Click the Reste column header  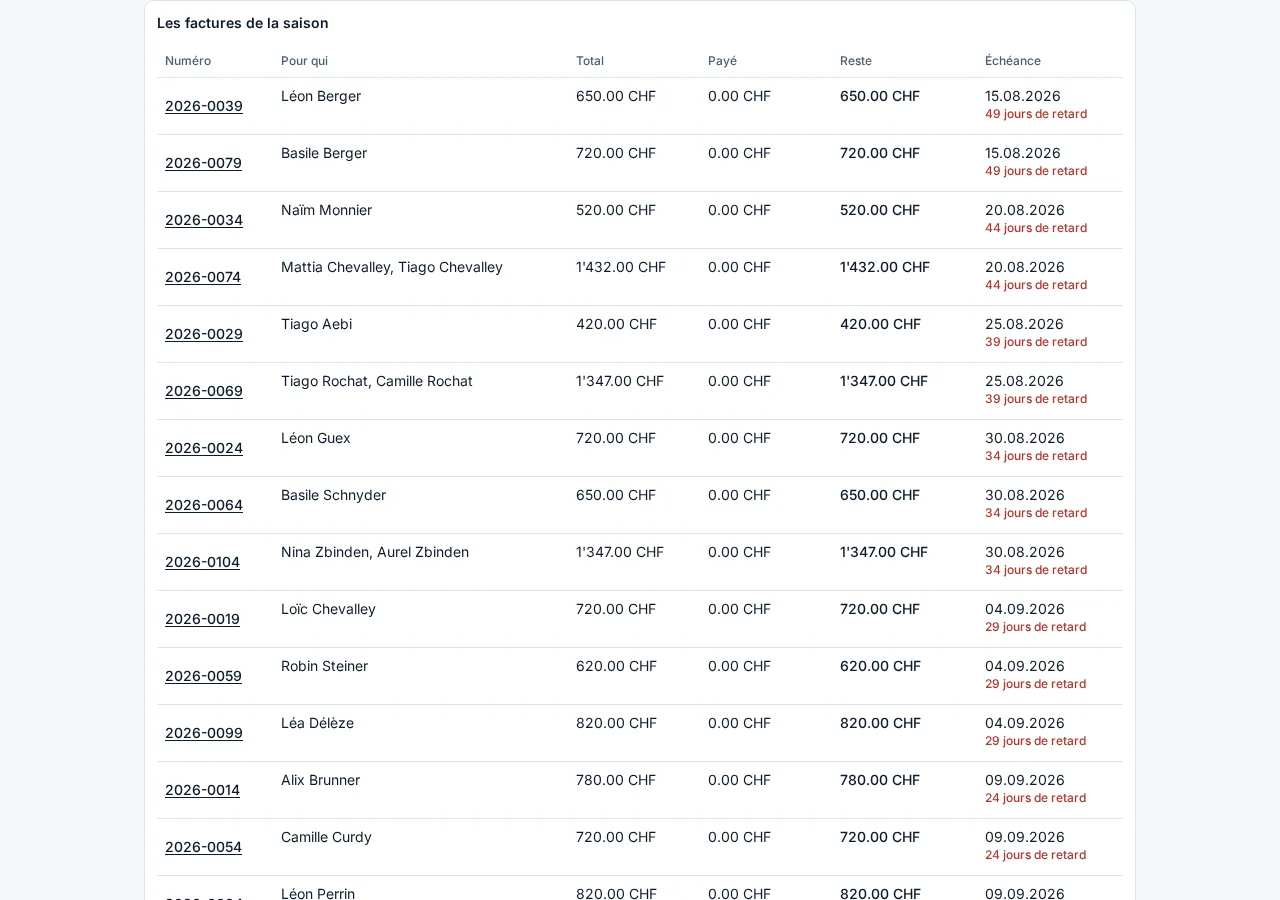[856, 61]
